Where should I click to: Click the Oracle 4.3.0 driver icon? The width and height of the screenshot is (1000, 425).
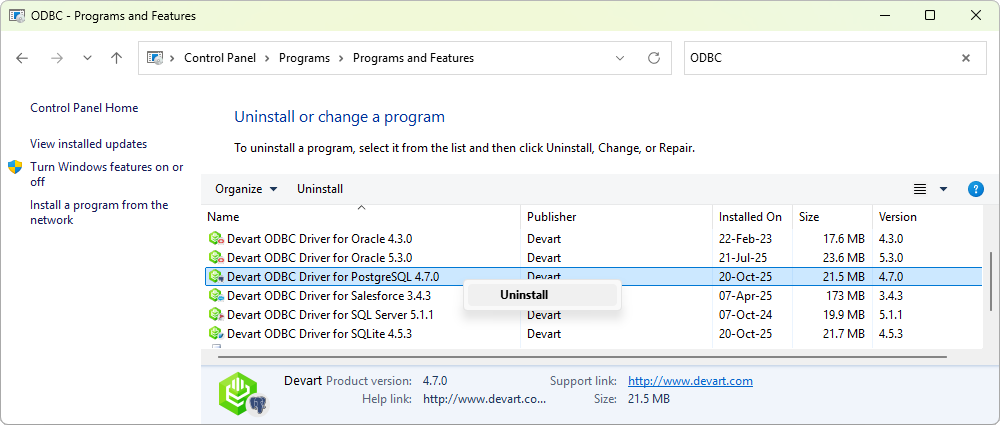pos(217,239)
